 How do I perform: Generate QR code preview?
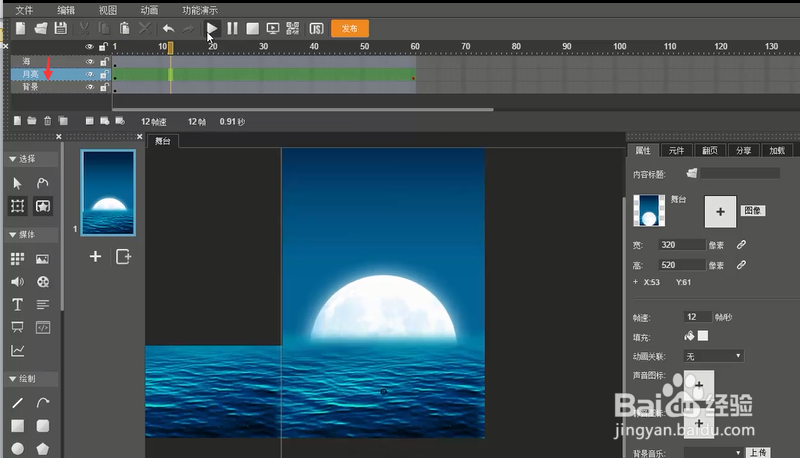pyautogui.click(x=293, y=29)
